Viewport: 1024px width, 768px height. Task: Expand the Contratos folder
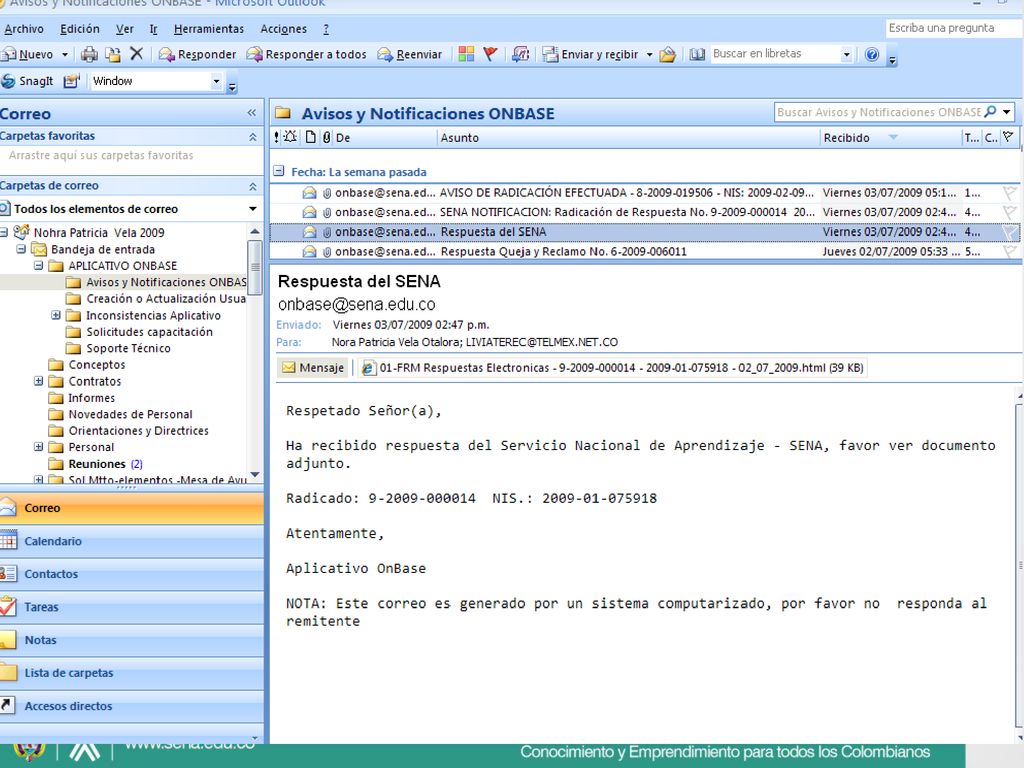39,381
